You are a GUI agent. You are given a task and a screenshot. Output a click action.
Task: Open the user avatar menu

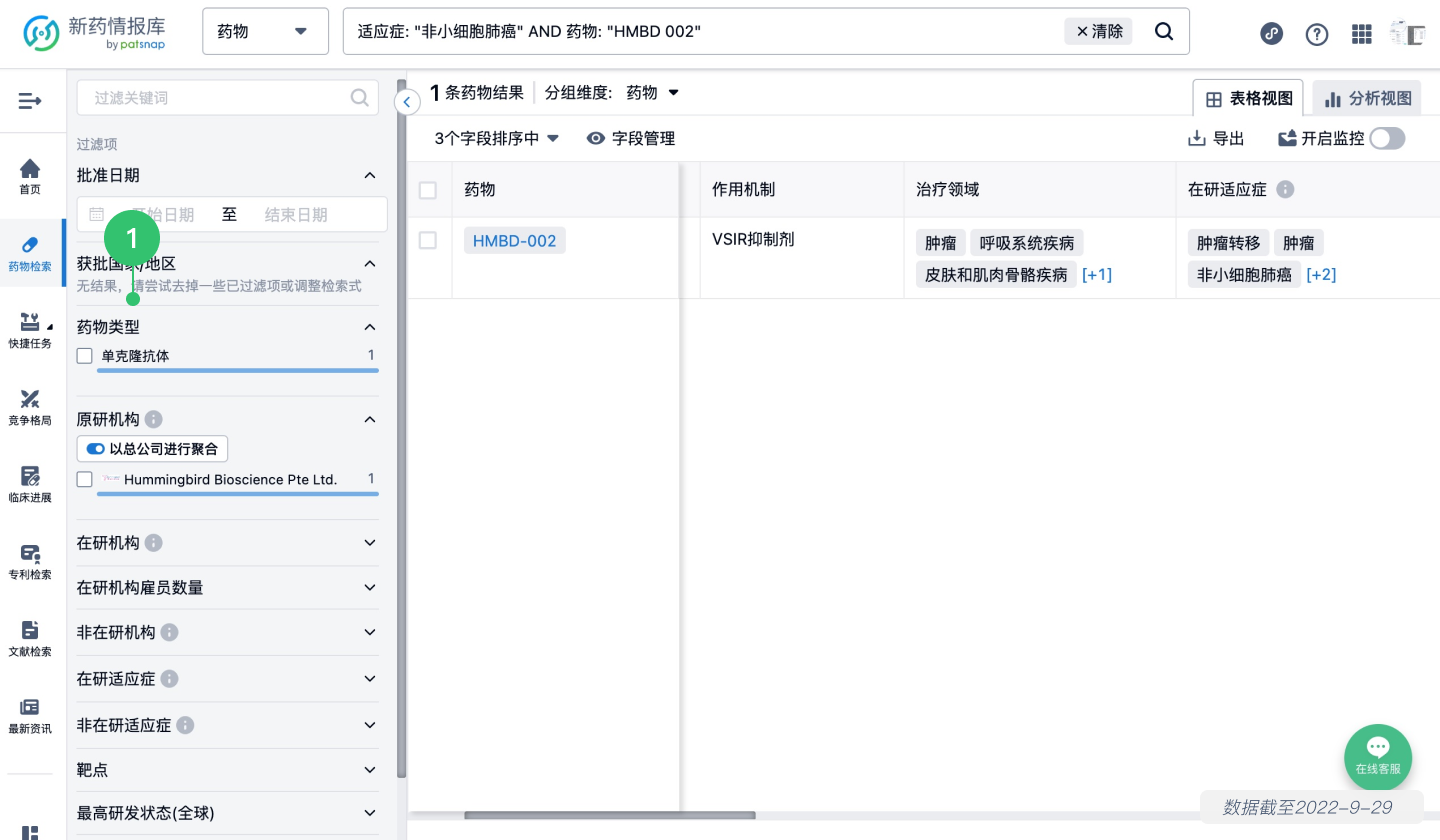[x=1407, y=33]
